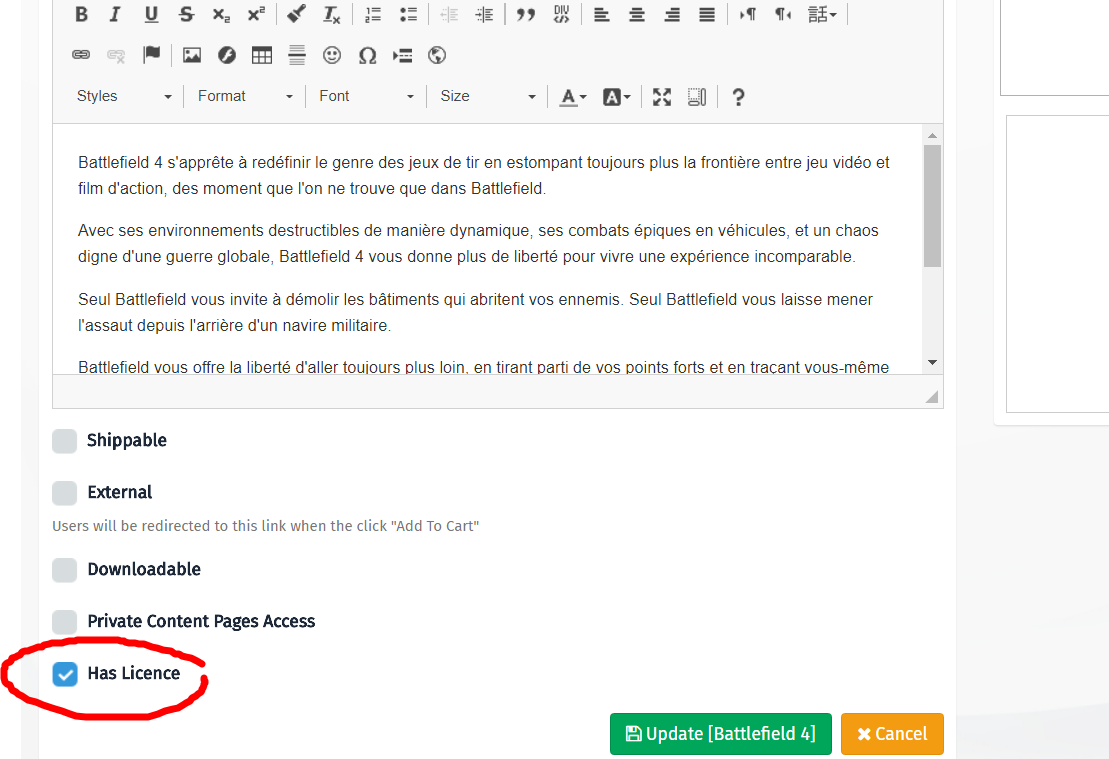The image size is (1109, 759).
Task: Toggle superscript formatting
Action: pyautogui.click(x=256, y=14)
